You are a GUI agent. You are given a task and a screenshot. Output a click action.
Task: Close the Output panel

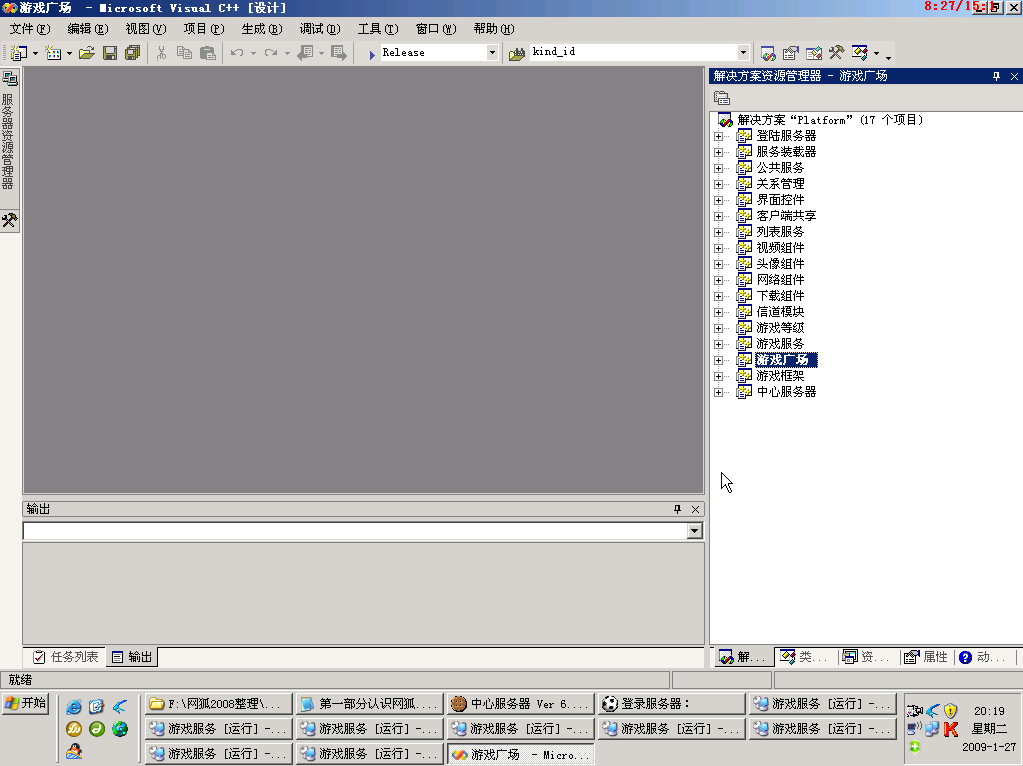[x=695, y=509]
